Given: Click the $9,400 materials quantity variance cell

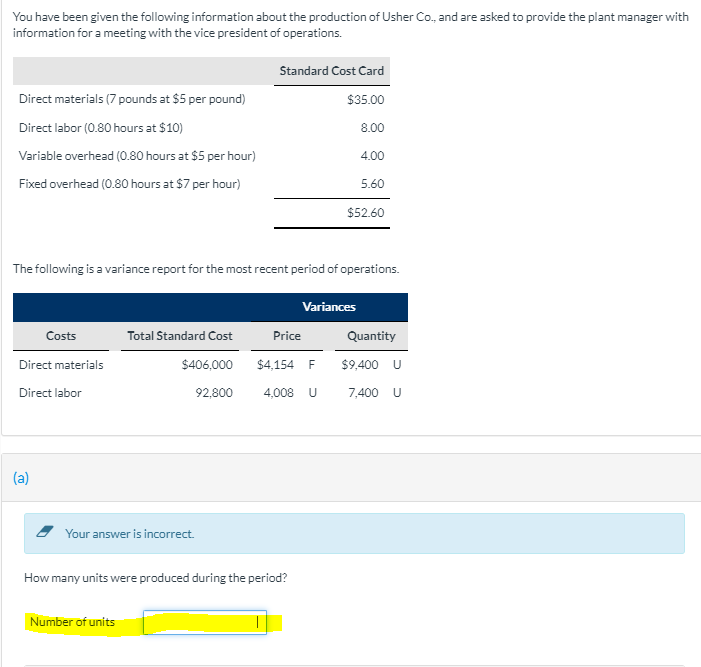Looking at the screenshot, I should (x=360, y=365).
